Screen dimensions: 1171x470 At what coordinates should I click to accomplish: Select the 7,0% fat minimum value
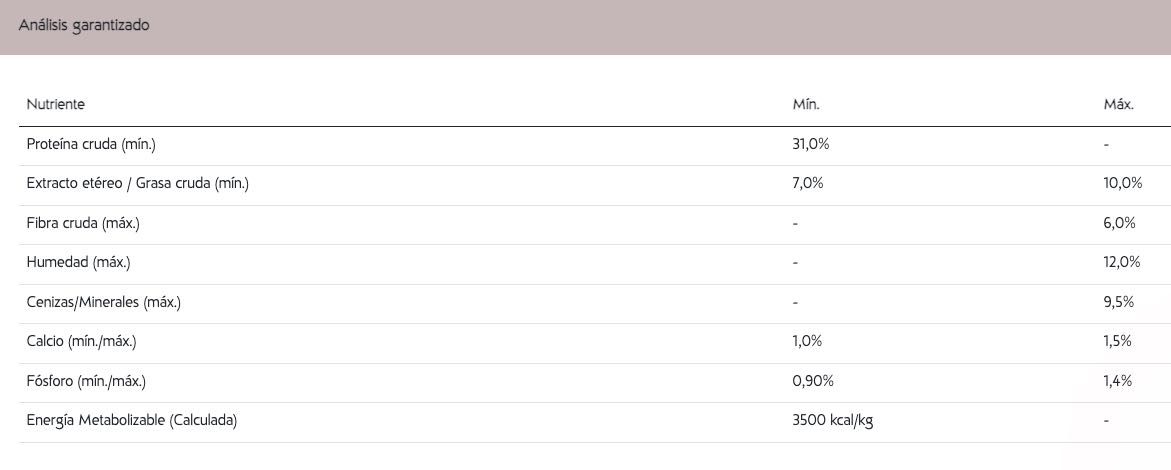(x=808, y=184)
